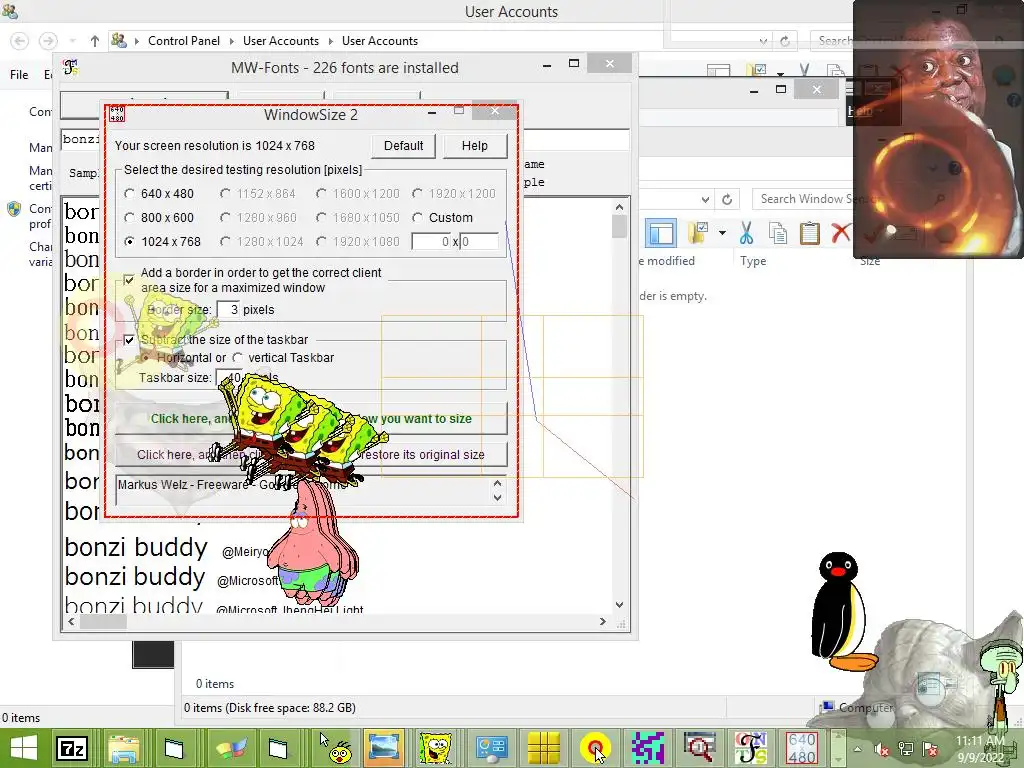Viewport: 1024px width, 768px height.
Task: Expand chevron before Control Panel breadcrumb
Action: 137,41
